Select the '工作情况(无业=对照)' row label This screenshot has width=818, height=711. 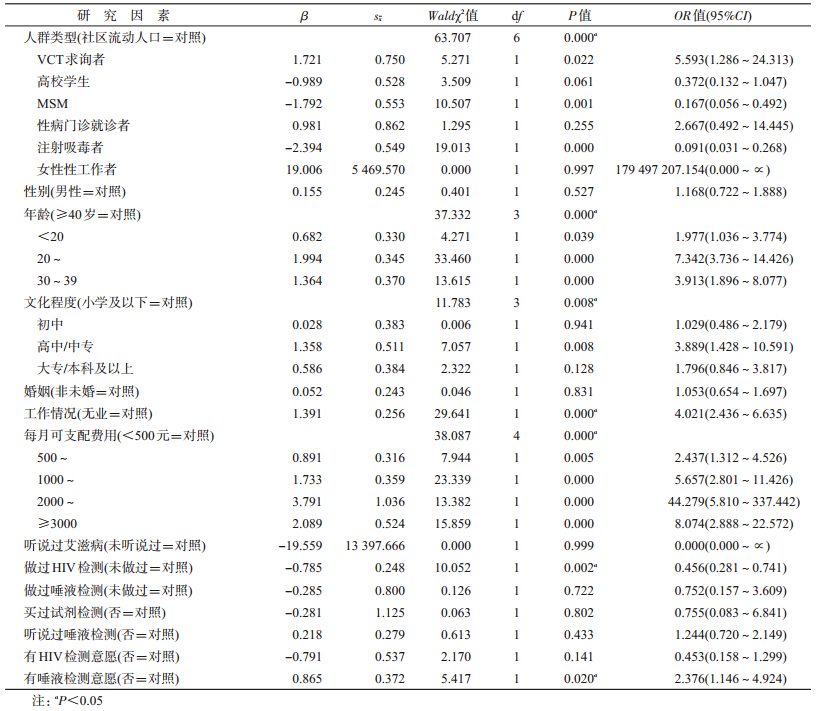click(88, 413)
